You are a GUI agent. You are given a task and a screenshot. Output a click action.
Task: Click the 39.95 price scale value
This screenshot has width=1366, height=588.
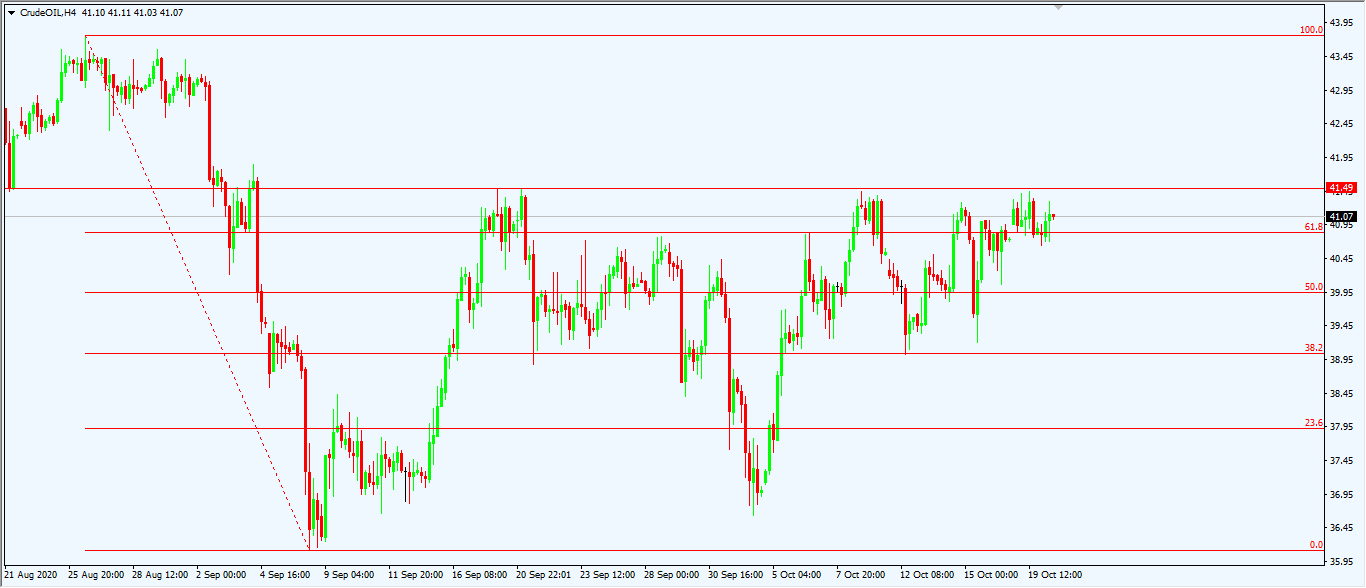coord(1342,293)
